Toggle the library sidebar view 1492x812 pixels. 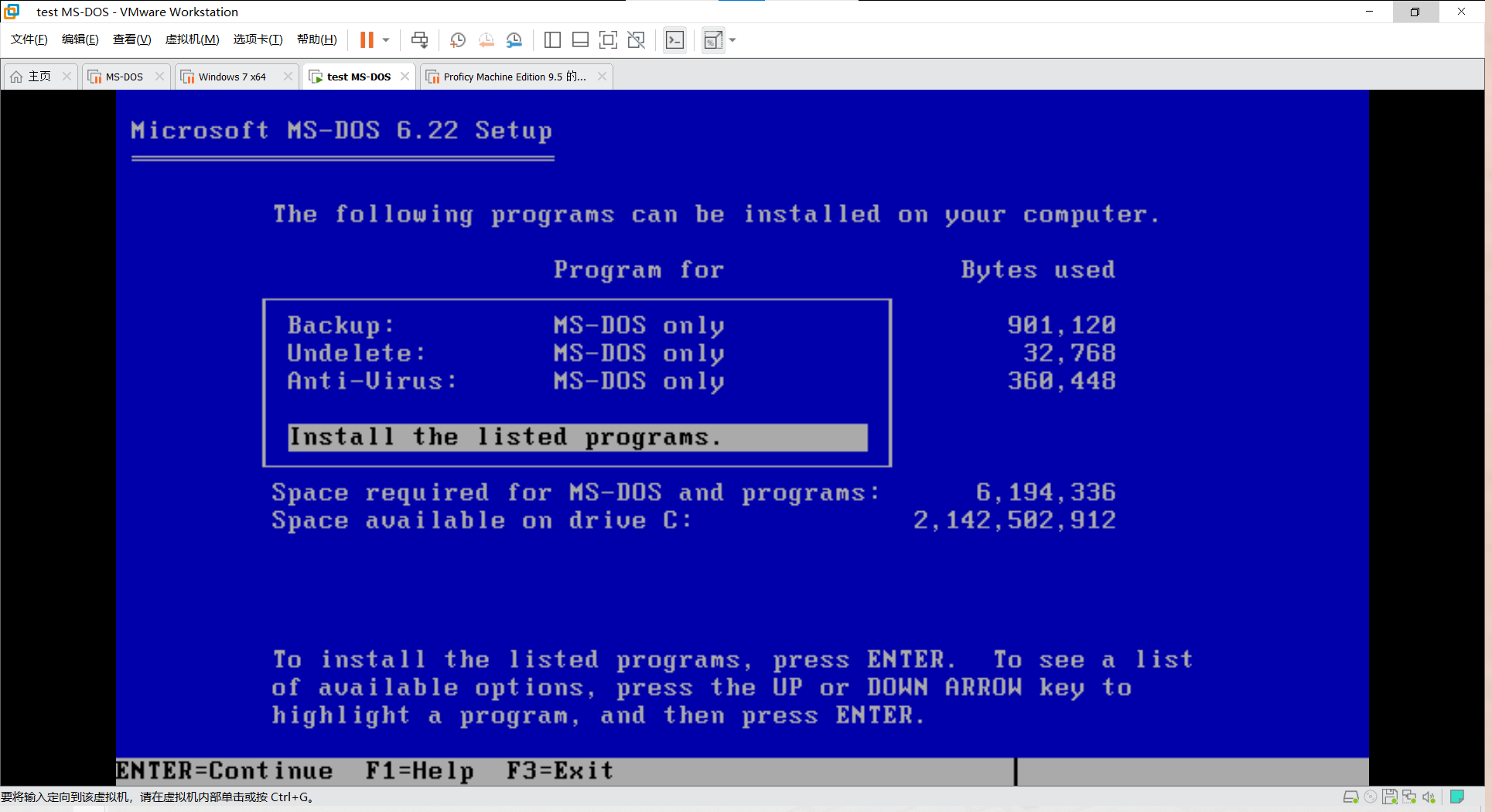point(552,40)
